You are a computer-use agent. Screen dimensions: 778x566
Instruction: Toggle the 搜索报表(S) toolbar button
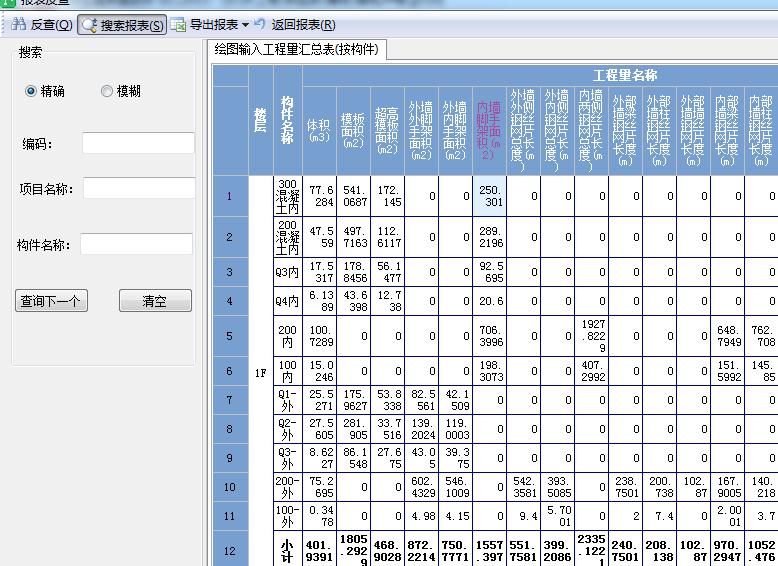pos(122,25)
